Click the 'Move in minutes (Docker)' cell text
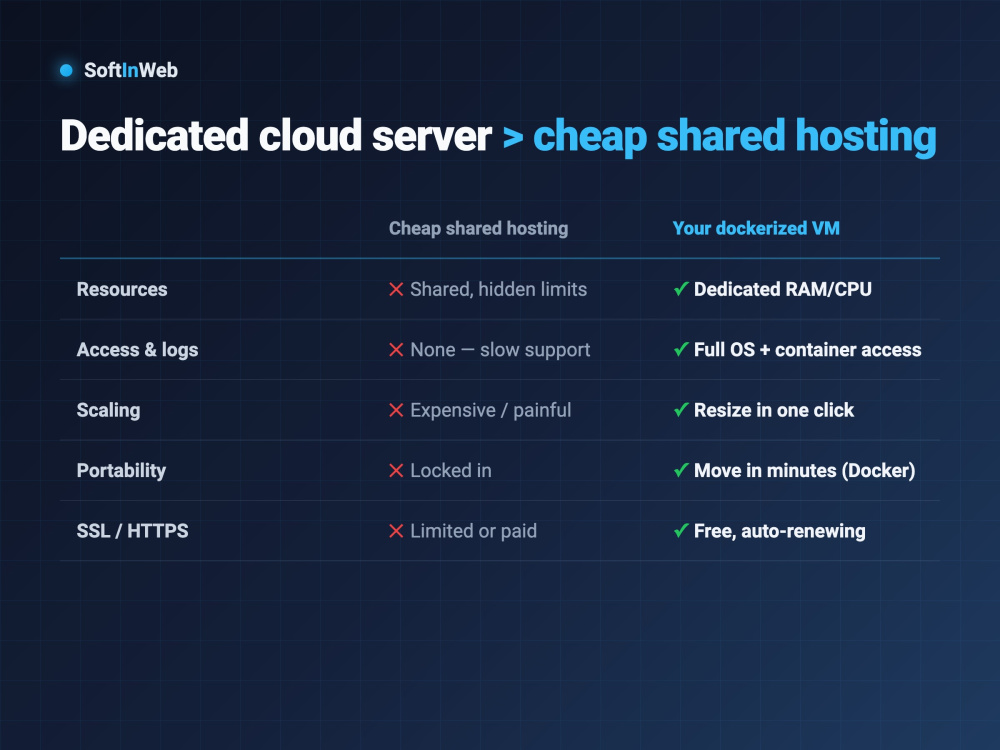This screenshot has height=750, width=1000. (804, 471)
